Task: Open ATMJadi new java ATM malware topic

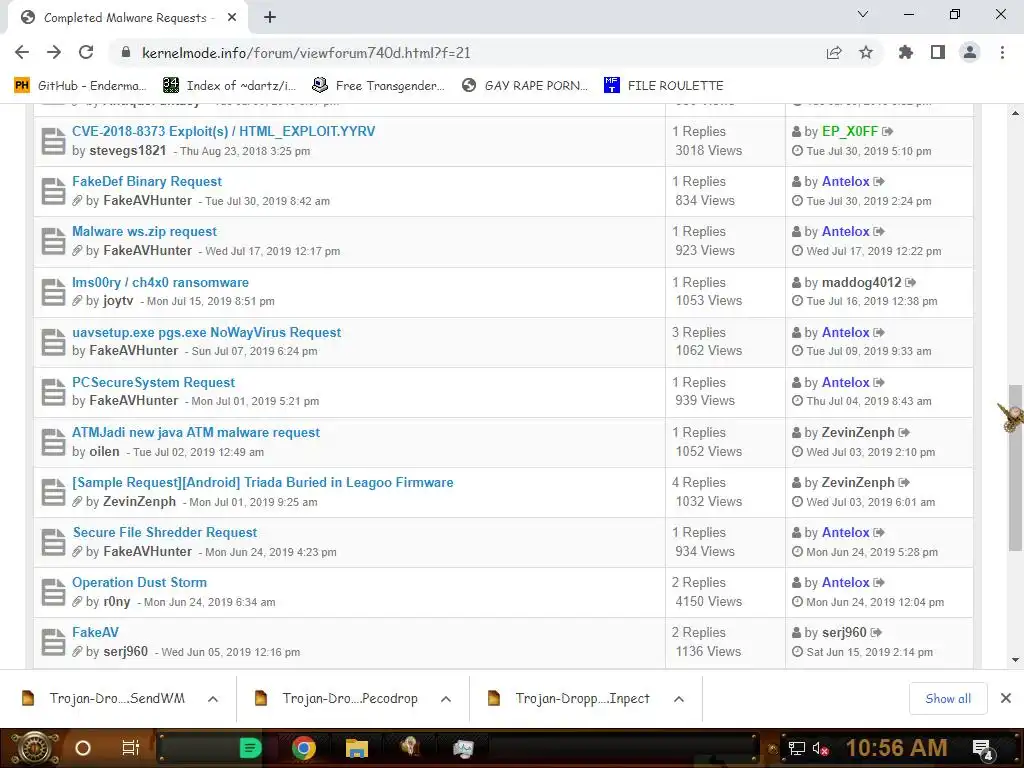Action: pos(196,433)
